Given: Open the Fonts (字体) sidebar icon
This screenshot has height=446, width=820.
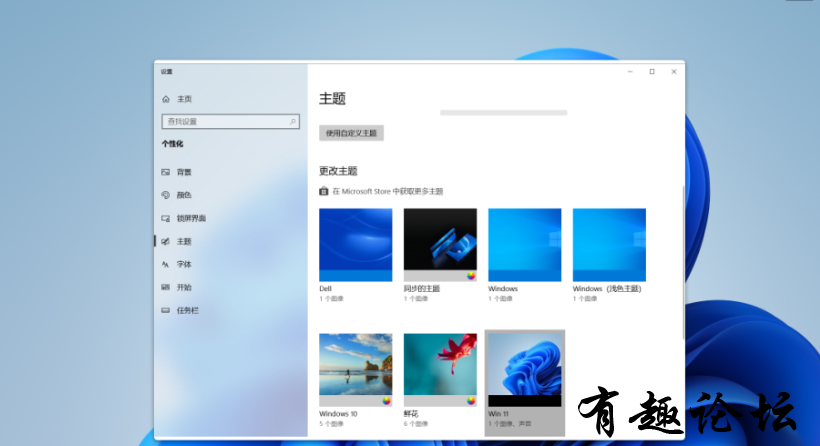Looking at the screenshot, I should coord(166,264).
